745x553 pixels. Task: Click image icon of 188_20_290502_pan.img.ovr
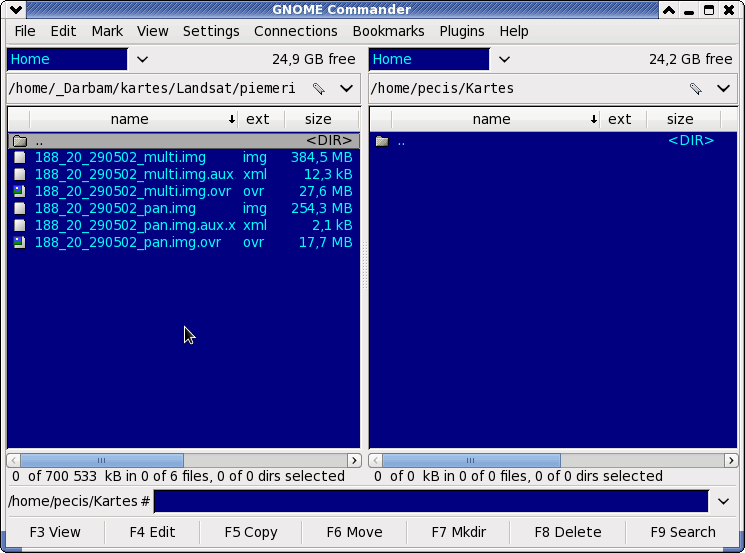point(19,243)
